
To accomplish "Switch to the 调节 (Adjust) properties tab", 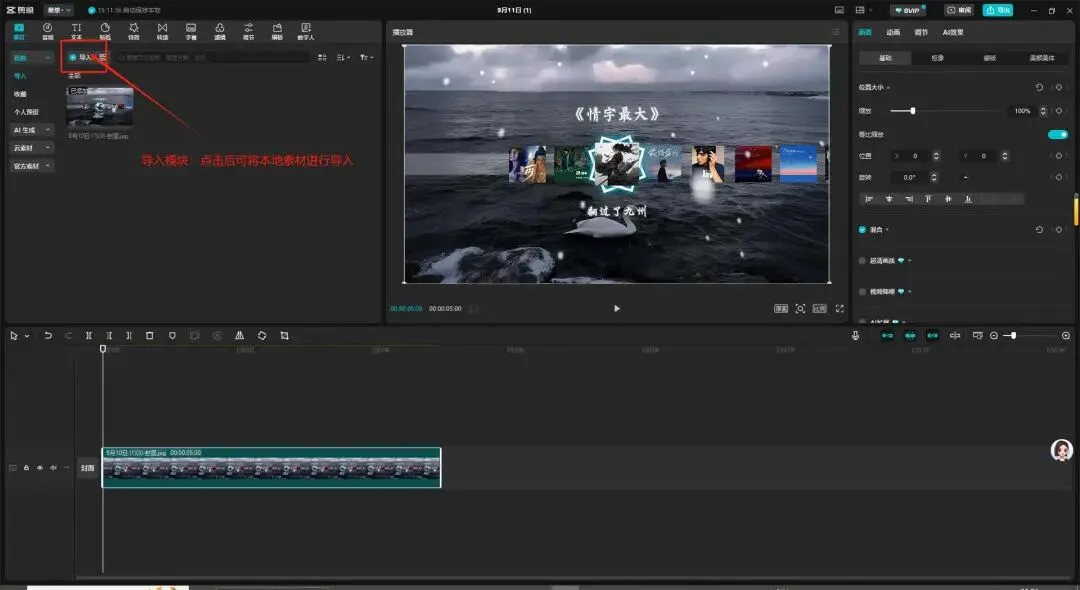I will coord(921,32).
